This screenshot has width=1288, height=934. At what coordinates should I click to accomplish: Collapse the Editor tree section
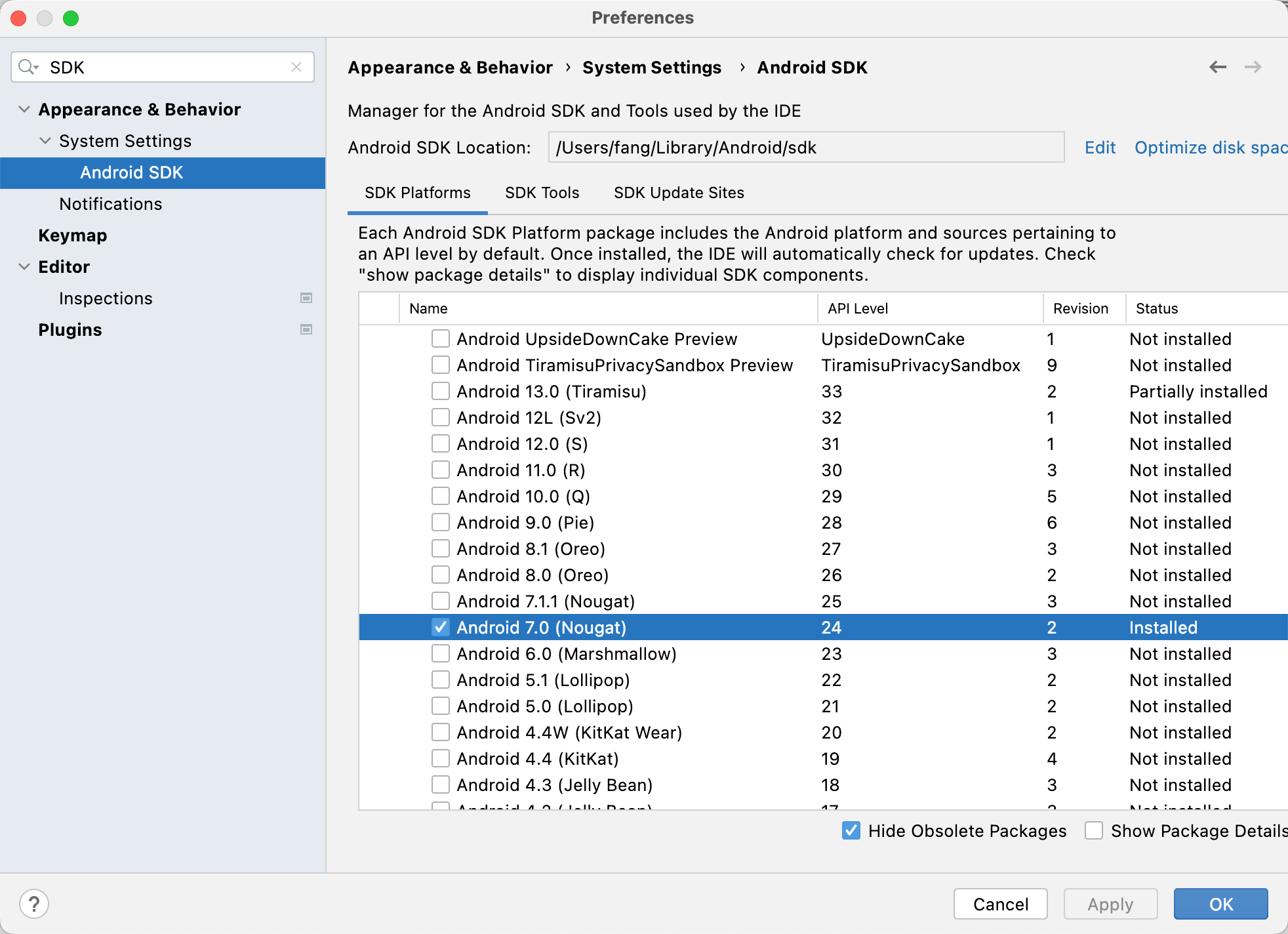(24, 267)
